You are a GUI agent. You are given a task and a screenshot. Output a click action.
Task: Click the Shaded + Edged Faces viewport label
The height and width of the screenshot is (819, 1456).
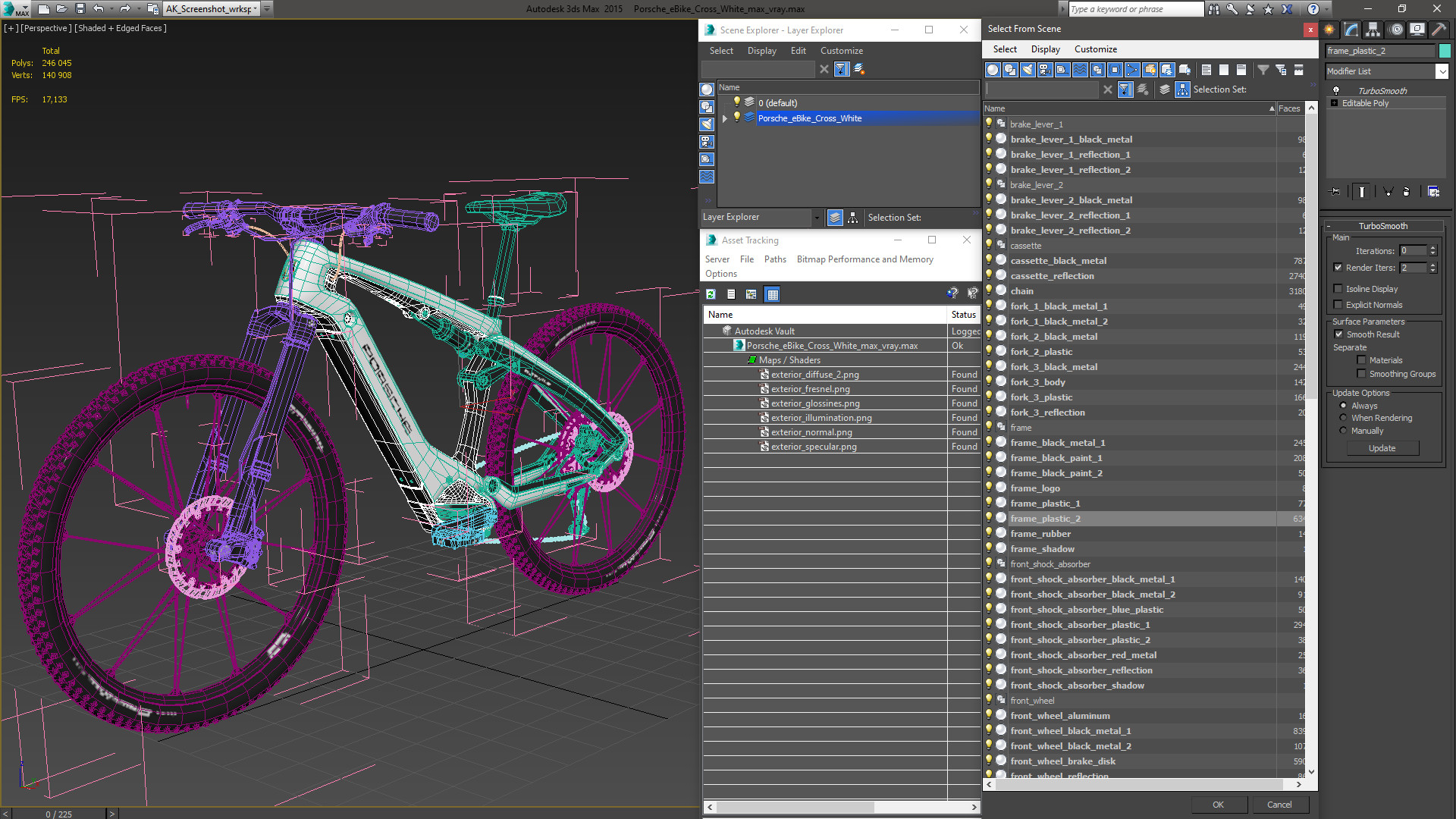pos(121,28)
